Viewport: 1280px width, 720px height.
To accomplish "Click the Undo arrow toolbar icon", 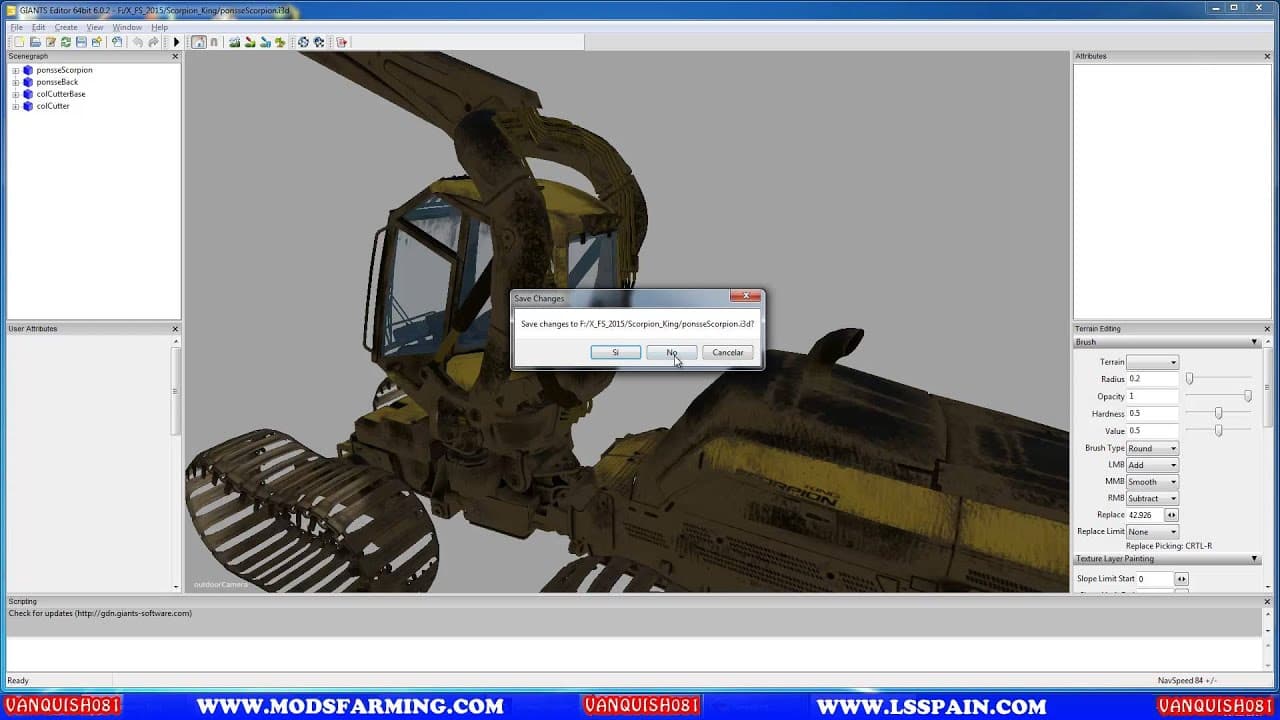I will (137, 42).
